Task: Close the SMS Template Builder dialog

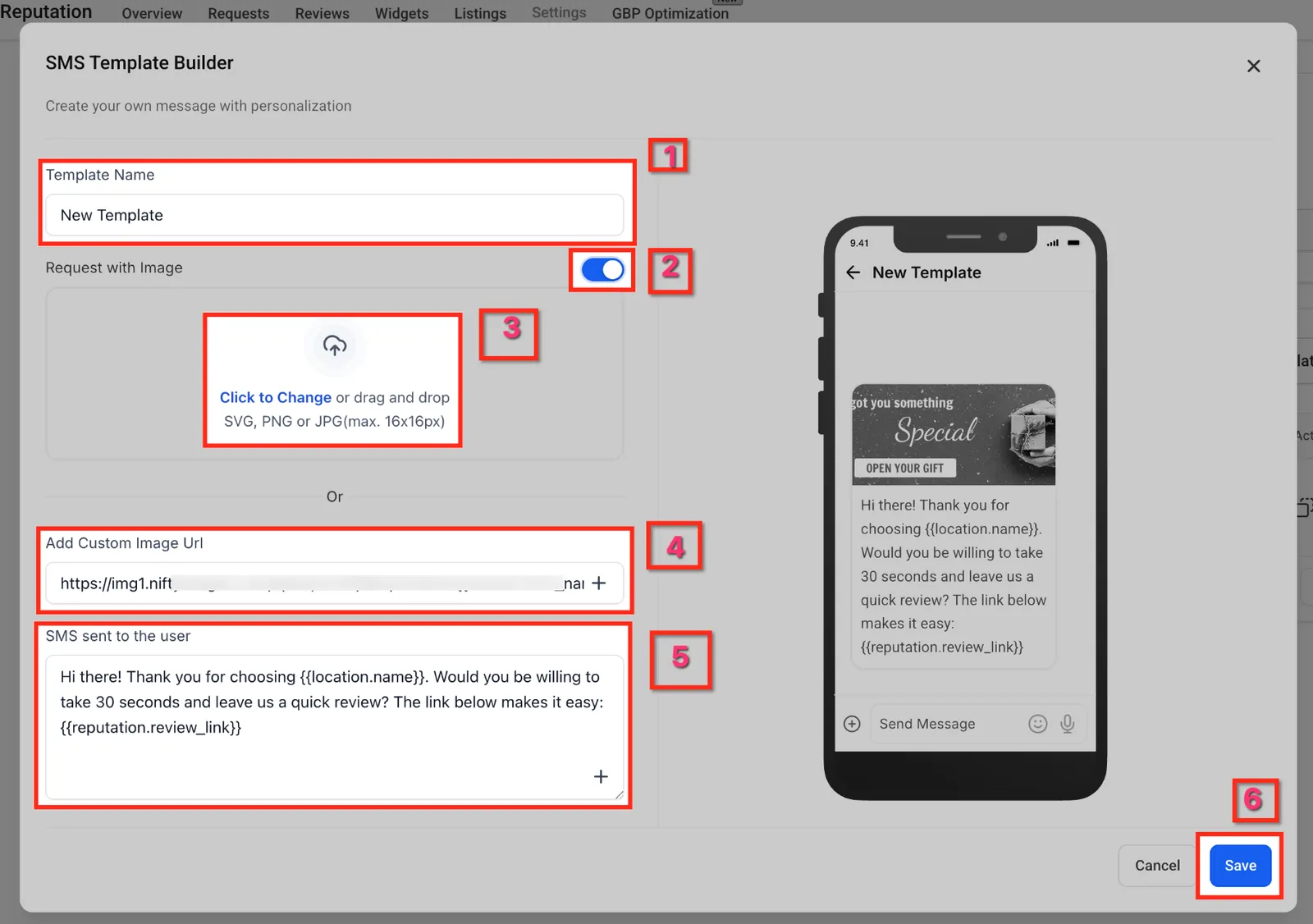Action: coord(1253,66)
